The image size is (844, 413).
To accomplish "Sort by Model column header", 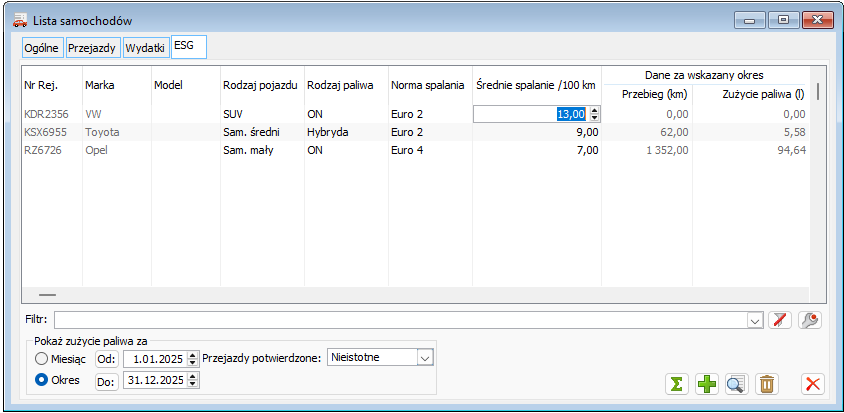I will (x=186, y=85).
